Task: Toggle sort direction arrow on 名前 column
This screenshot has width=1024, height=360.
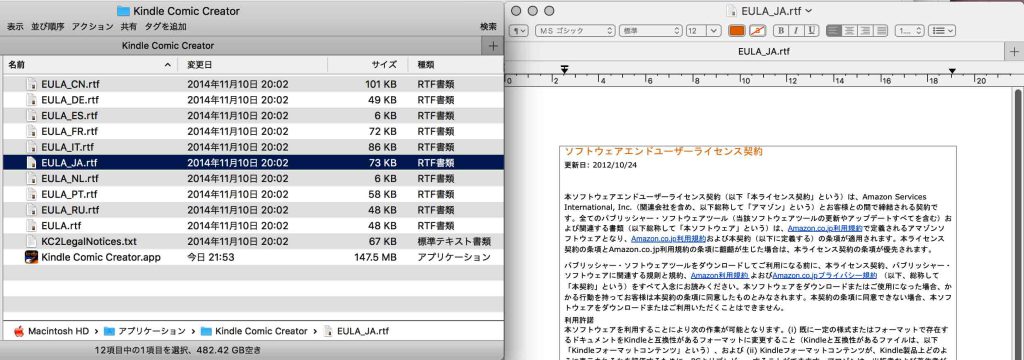Action: pyautogui.click(x=168, y=65)
